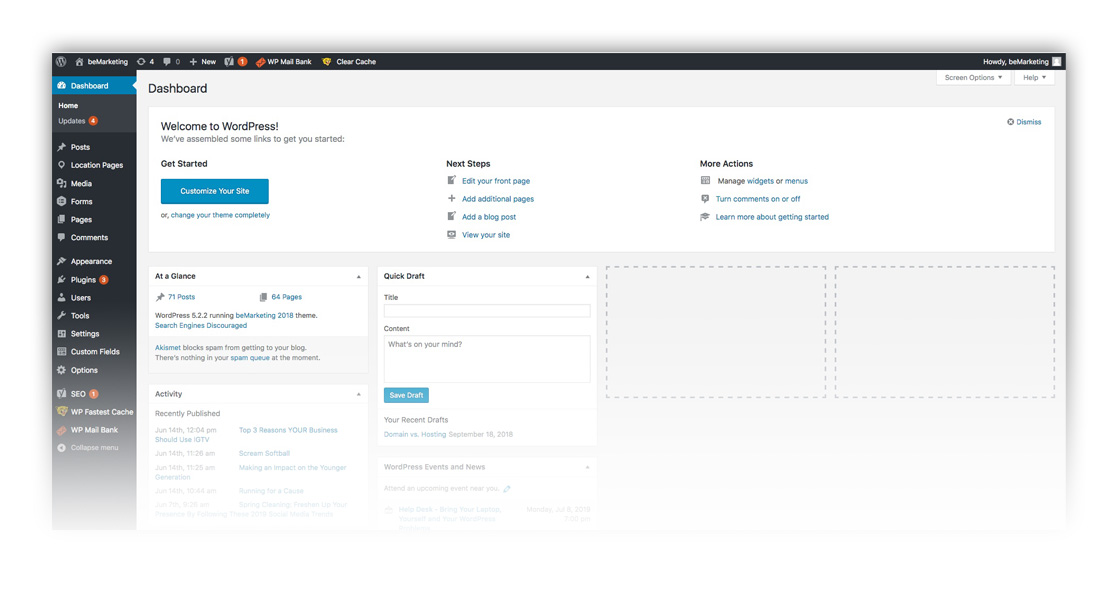This screenshot has height=599, width=1111.
Task: Open the comments bubble in admin bar
Action: tap(171, 62)
